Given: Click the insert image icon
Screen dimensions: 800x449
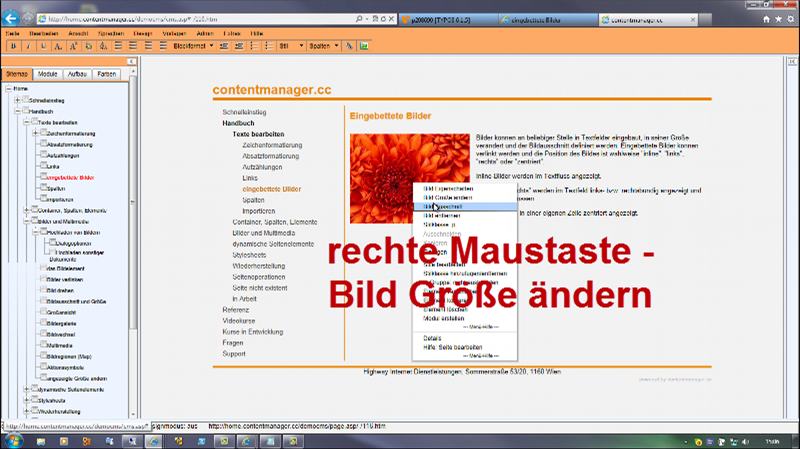Looking at the screenshot, I should point(364,46).
